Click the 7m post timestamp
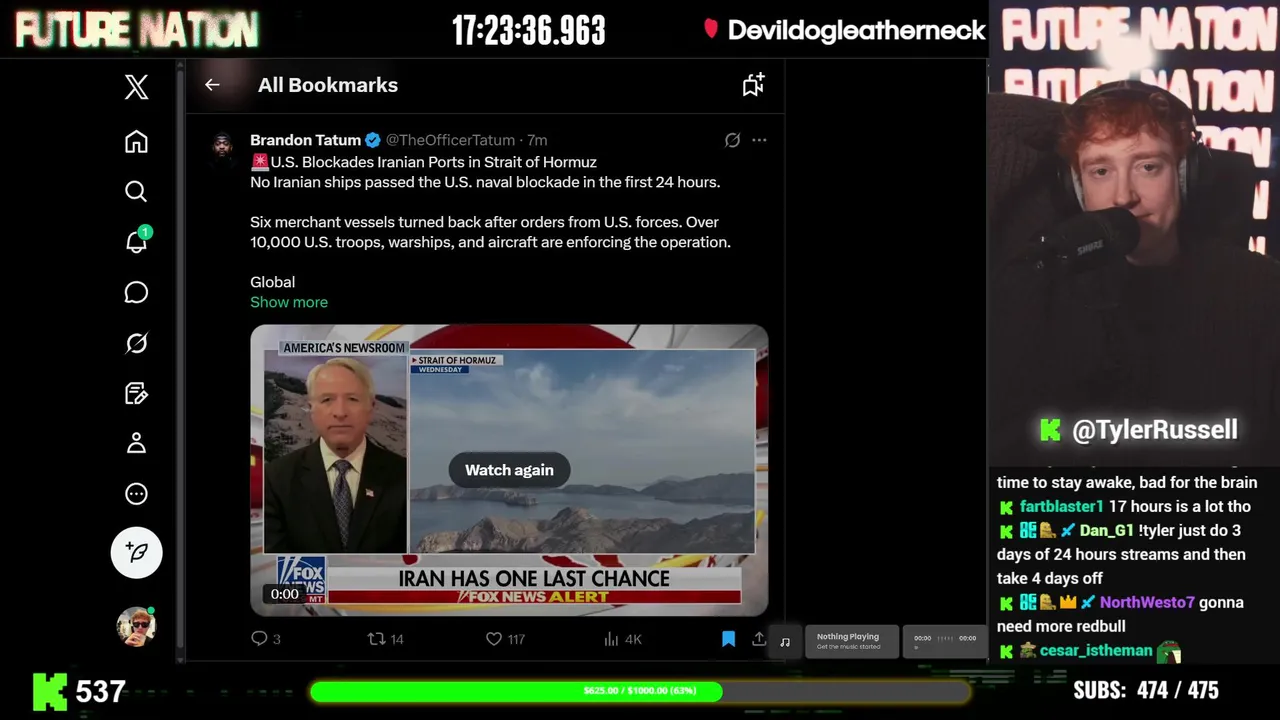Image resolution: width=1280 pixels, height=720 pixels. 537,140
